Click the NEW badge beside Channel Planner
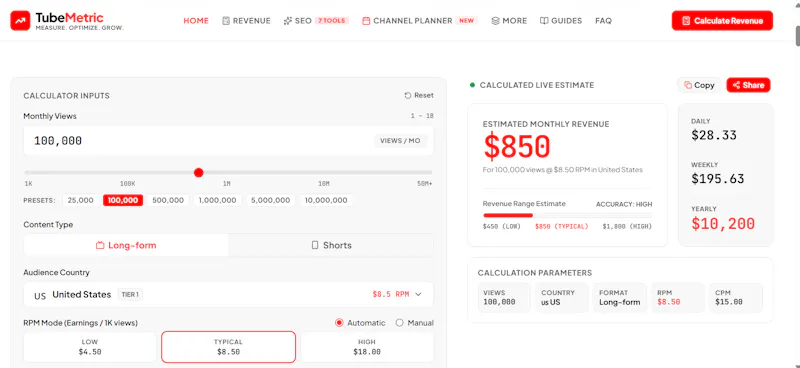 coord(466,21)
